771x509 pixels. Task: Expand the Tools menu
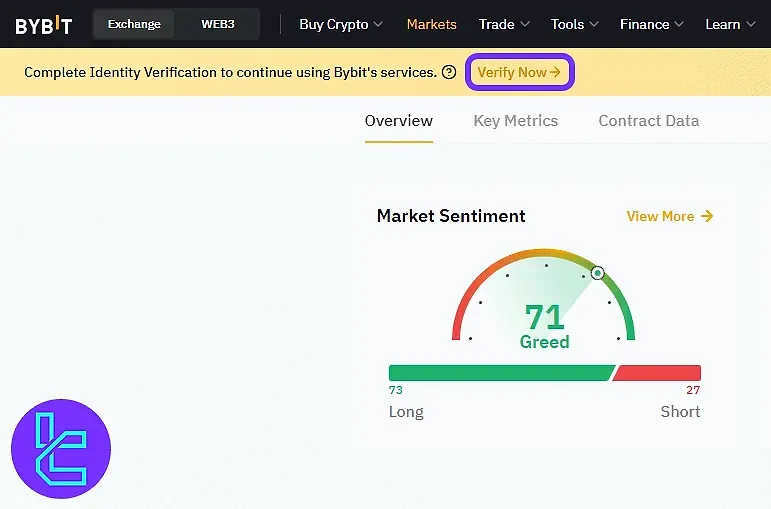point(575,24)
